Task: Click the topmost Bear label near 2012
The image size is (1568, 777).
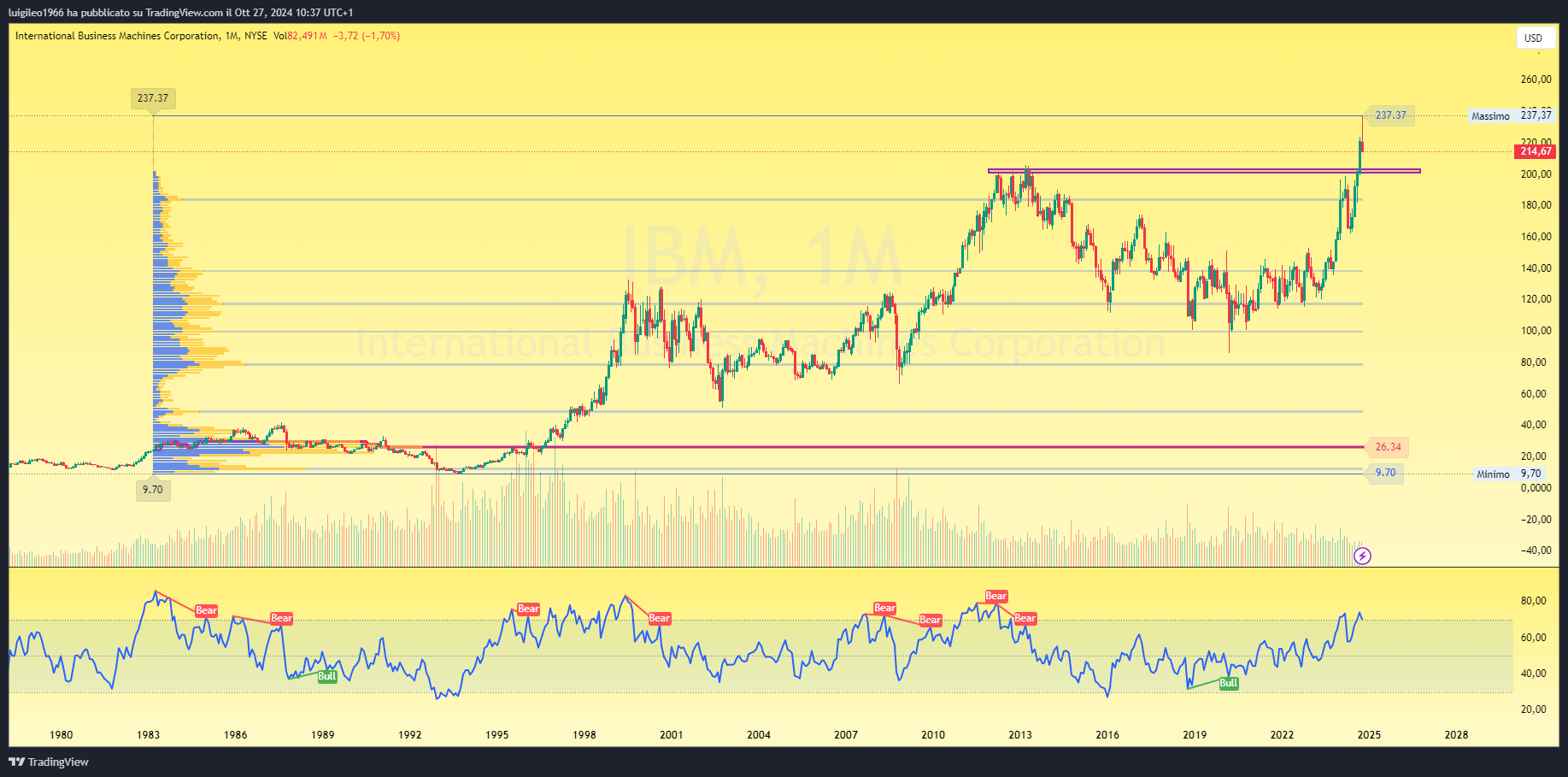Action: click(x=996, y=596)
